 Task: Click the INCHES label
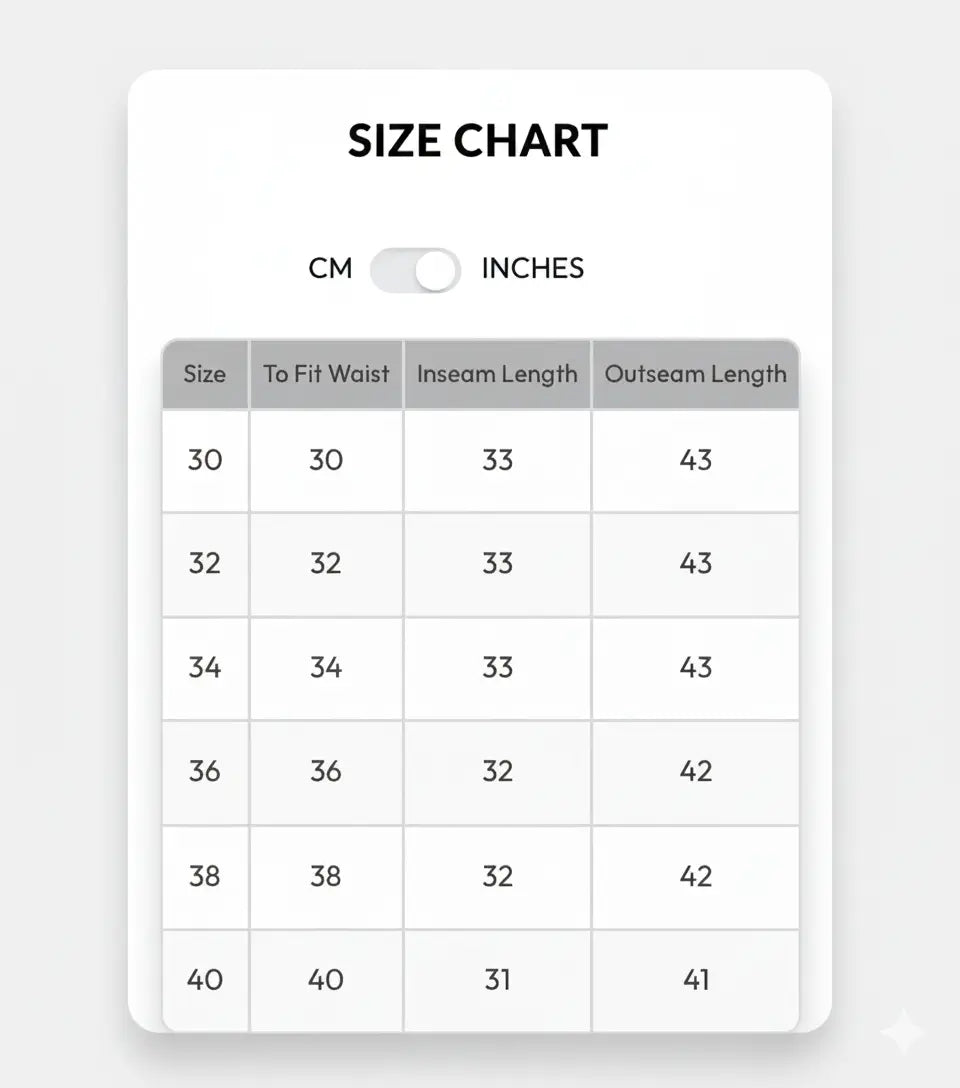[x=533, y=269]
